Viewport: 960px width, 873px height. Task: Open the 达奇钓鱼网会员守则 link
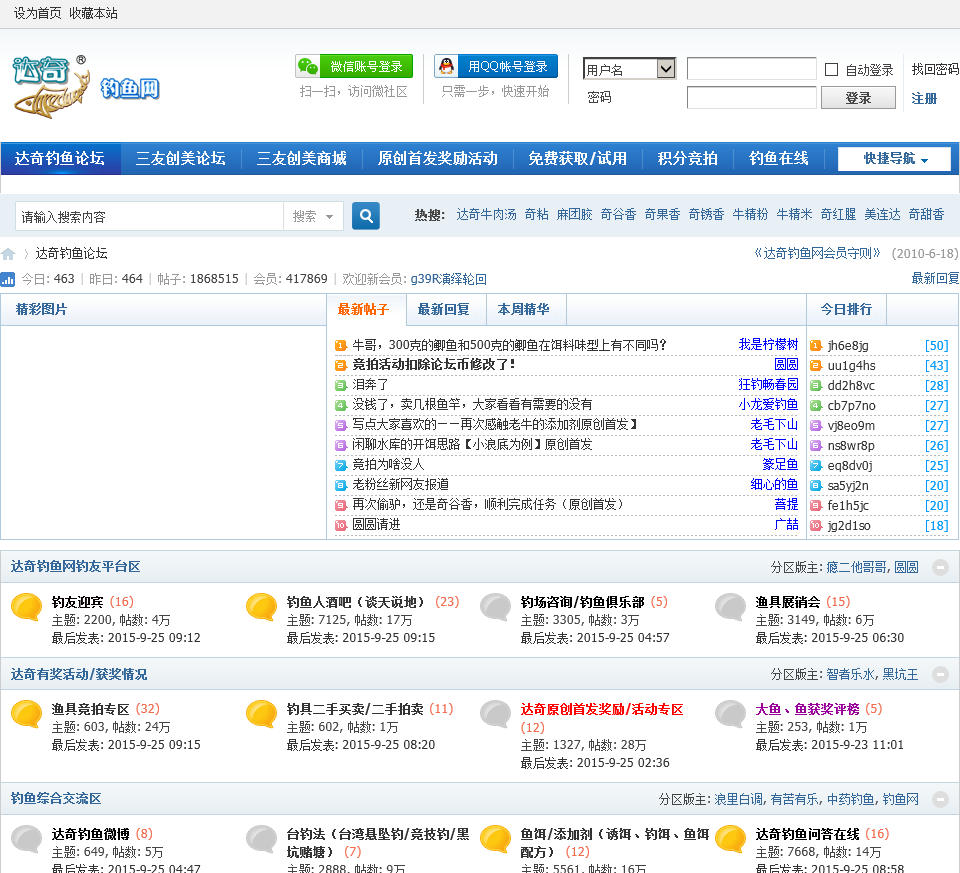[817, 253]
